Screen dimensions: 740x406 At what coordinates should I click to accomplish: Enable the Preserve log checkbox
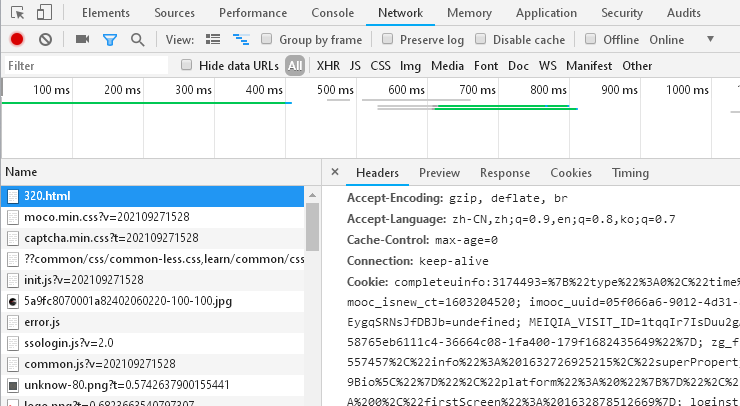pos(387,39)
